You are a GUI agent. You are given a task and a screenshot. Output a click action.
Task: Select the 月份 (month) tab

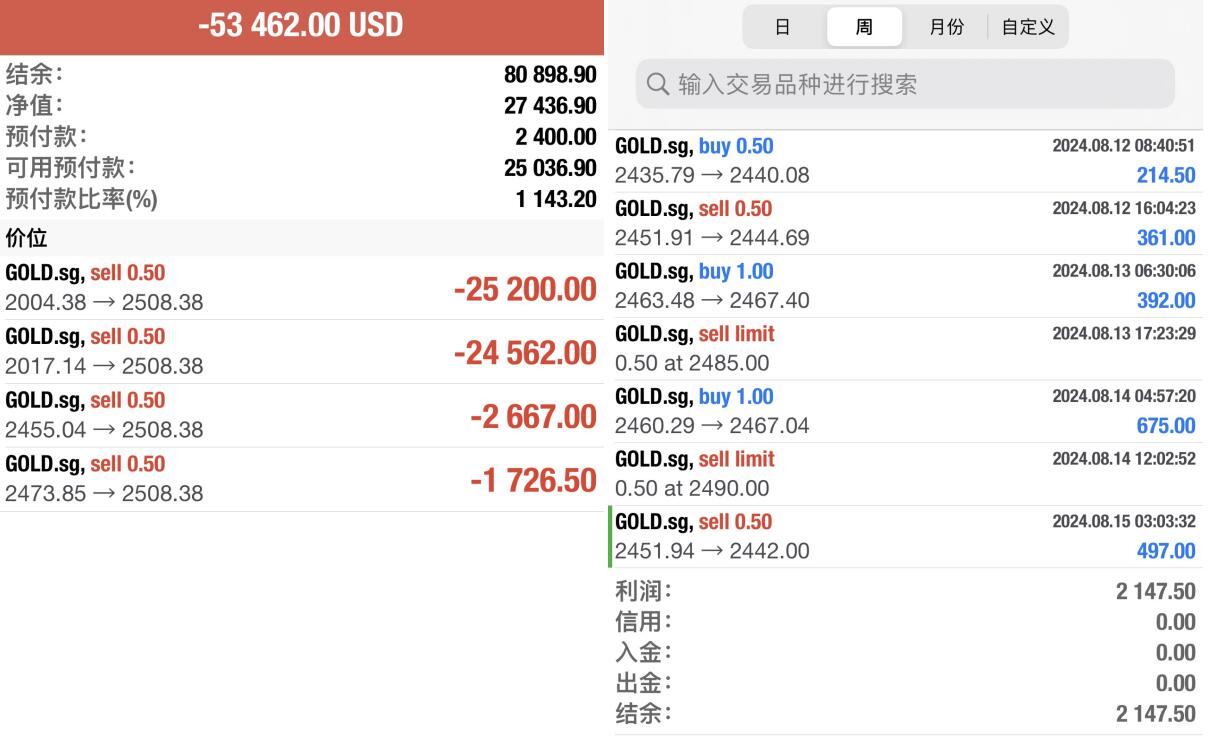946,27
